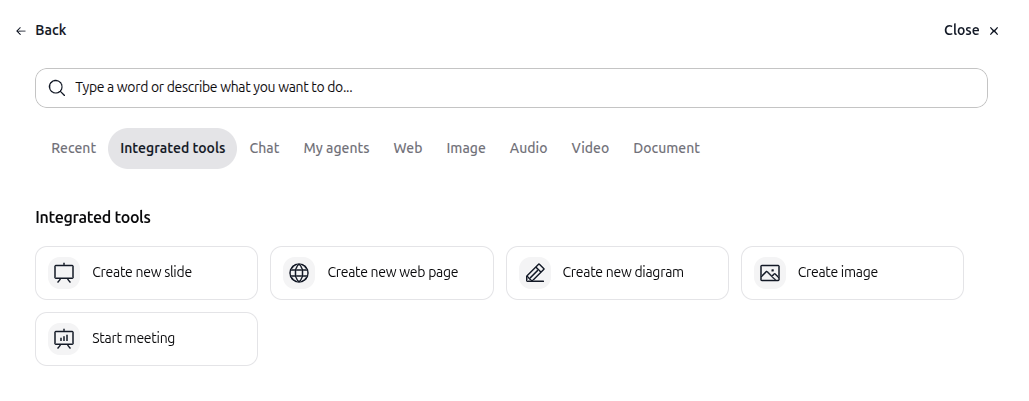Image resolution: width=1029 pixels, height=401 pixels.
Task: Click the Back text label
Action: point(51,30)
